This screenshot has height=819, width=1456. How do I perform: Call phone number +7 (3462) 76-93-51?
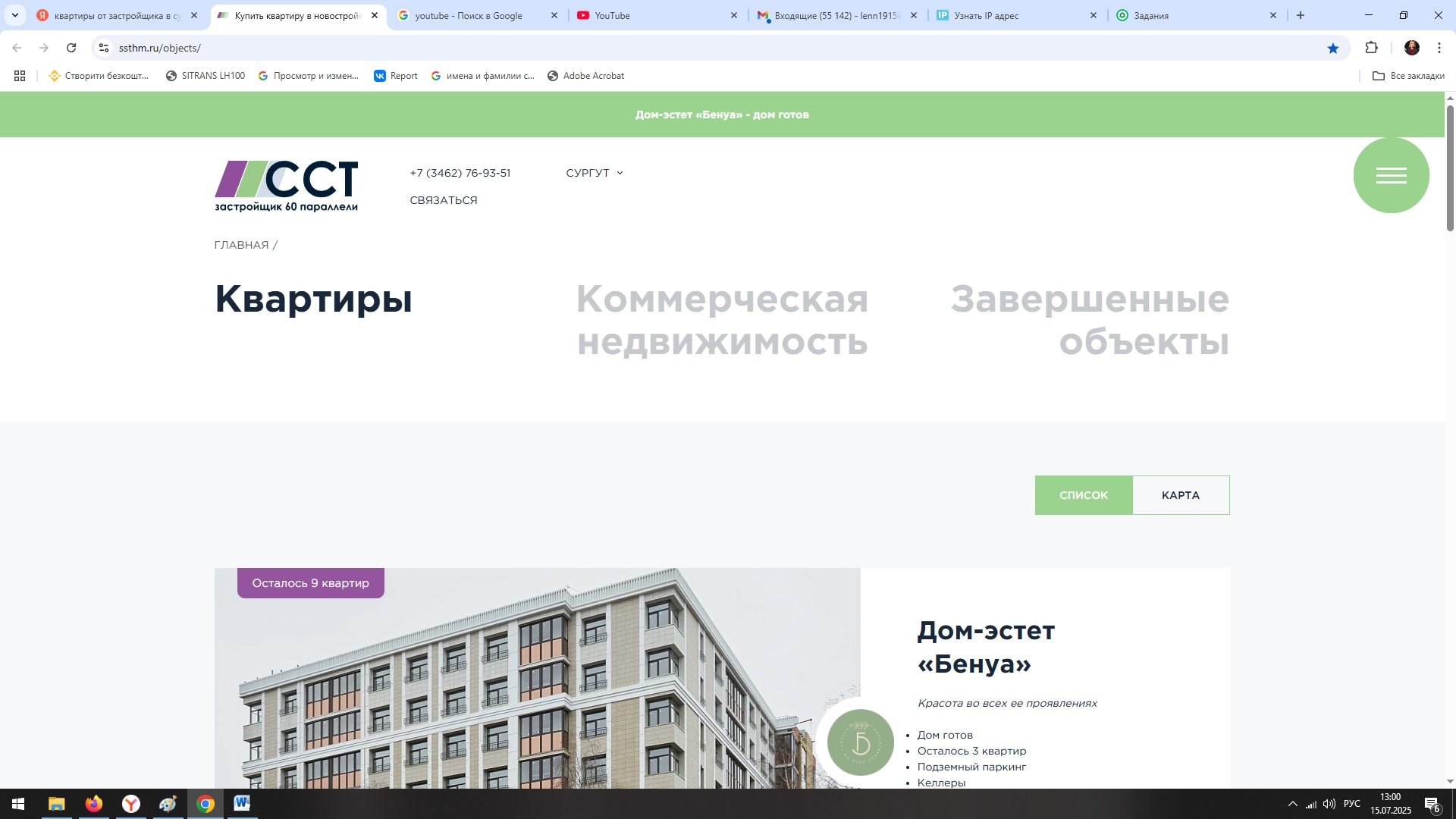click(460, 173)
